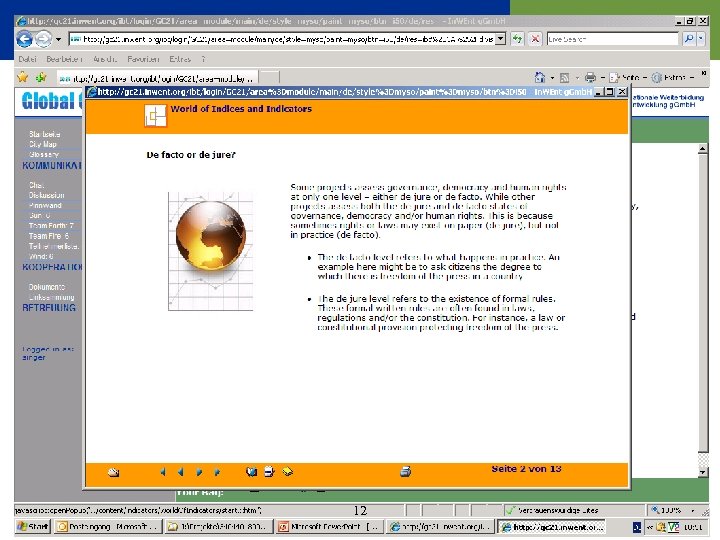Click in the Live Search input box
This screenshot has height=540, width=720.
click(613, 39)
